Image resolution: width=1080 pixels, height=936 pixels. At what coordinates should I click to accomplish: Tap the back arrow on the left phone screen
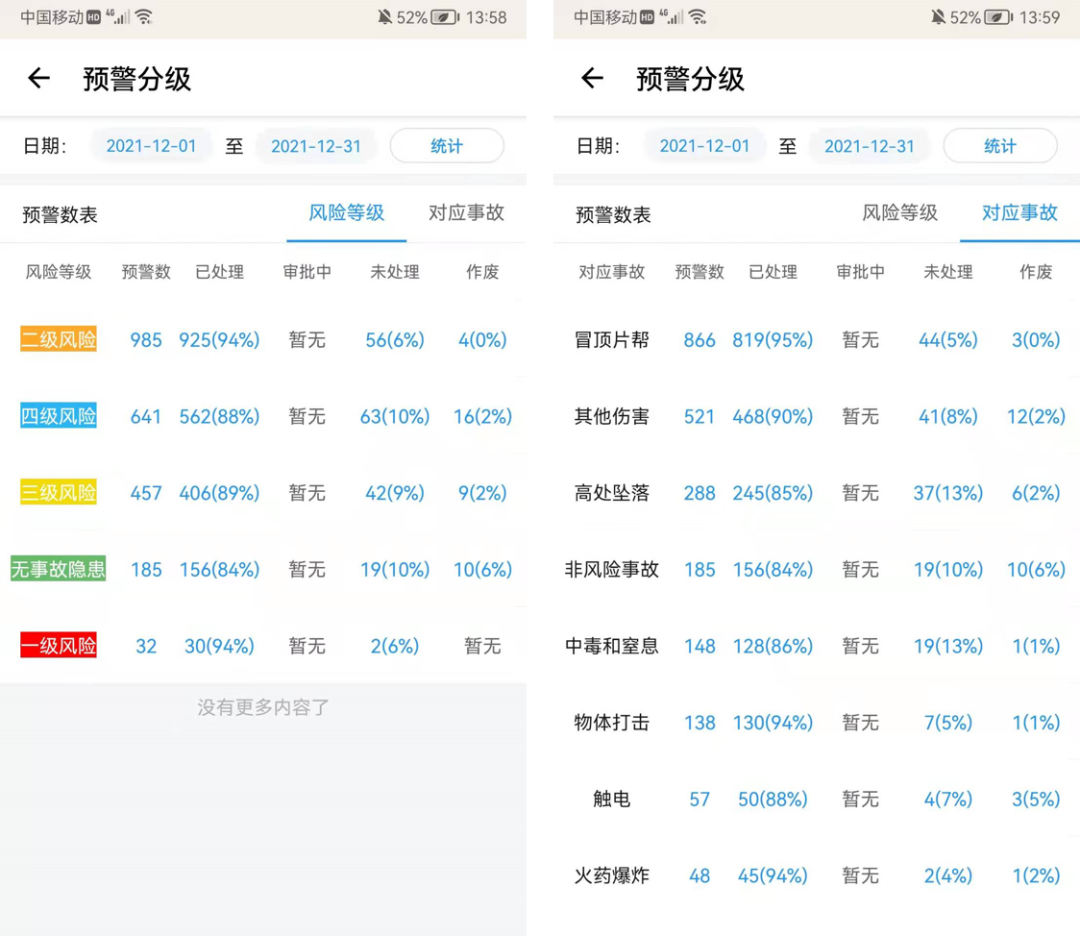(38, 79)
